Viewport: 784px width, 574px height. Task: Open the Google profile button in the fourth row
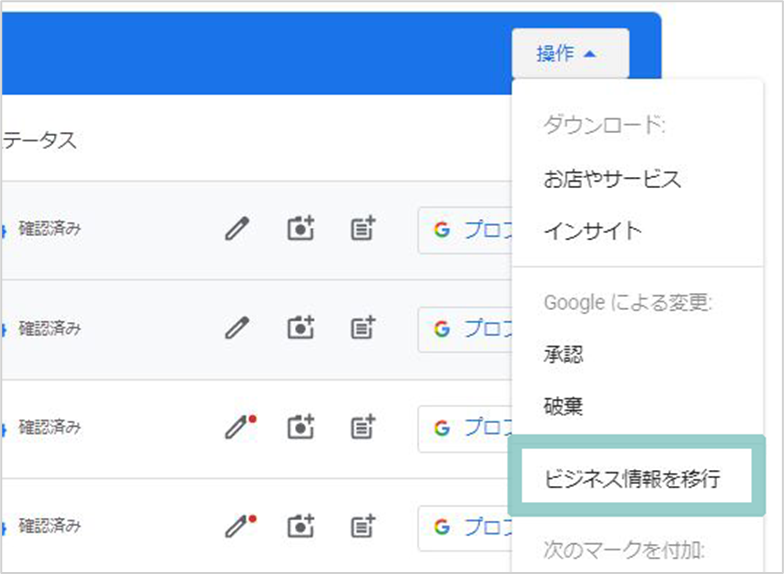[x=465, y=528]
